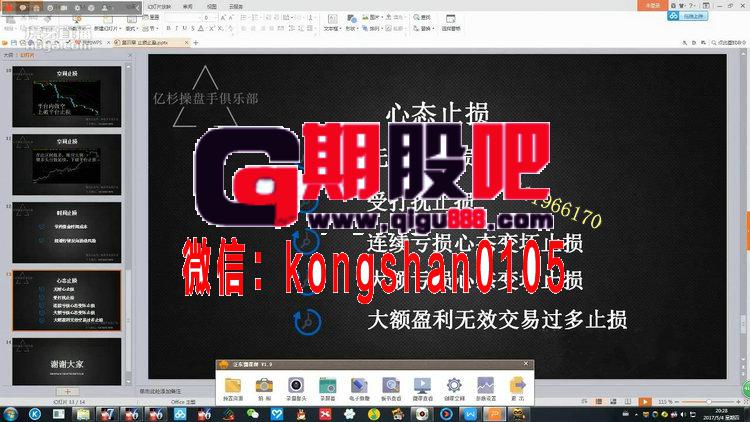Click the video camera icon in overlay bar
Viewport: 750px width, 422px height.
click(64, 8)
